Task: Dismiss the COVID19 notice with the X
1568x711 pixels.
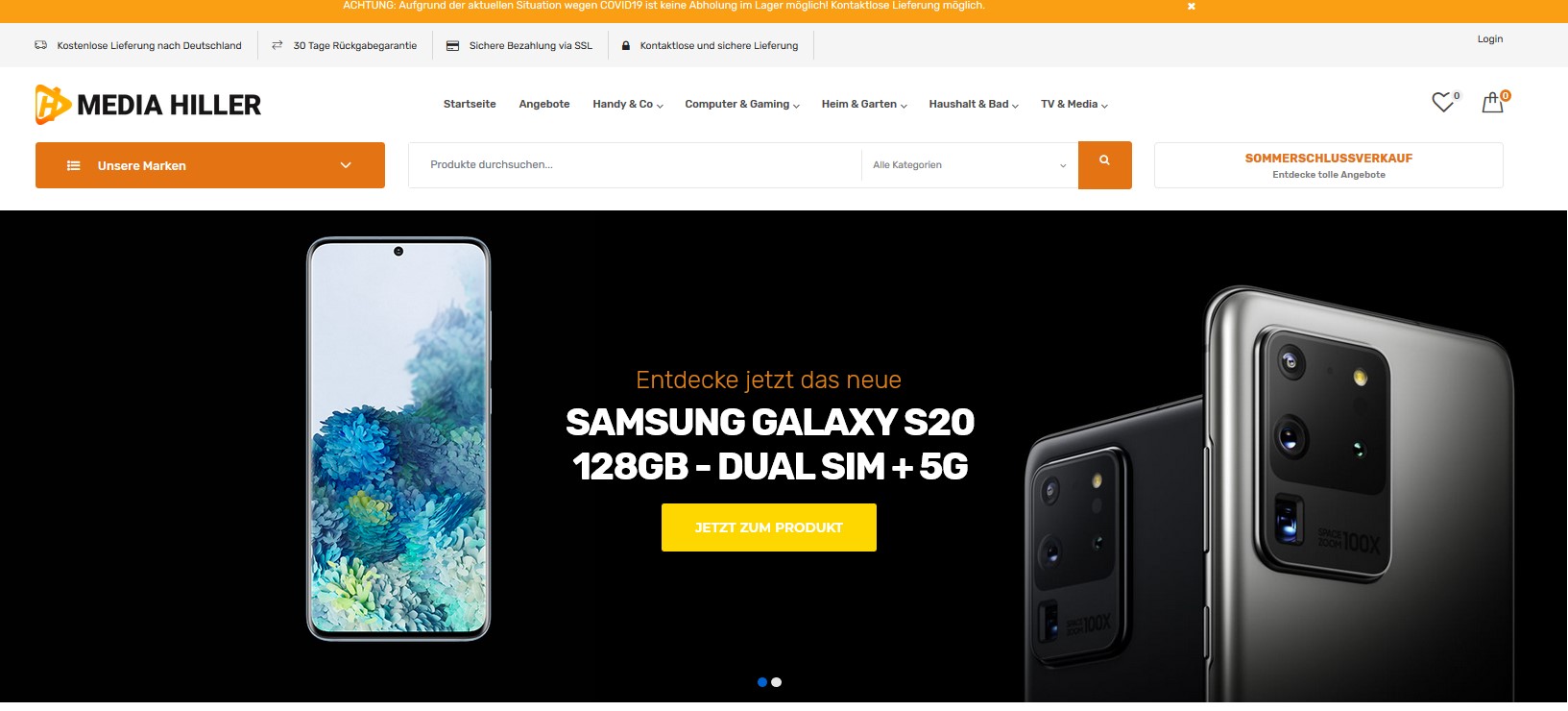Action: click(x=1192, y=6)
